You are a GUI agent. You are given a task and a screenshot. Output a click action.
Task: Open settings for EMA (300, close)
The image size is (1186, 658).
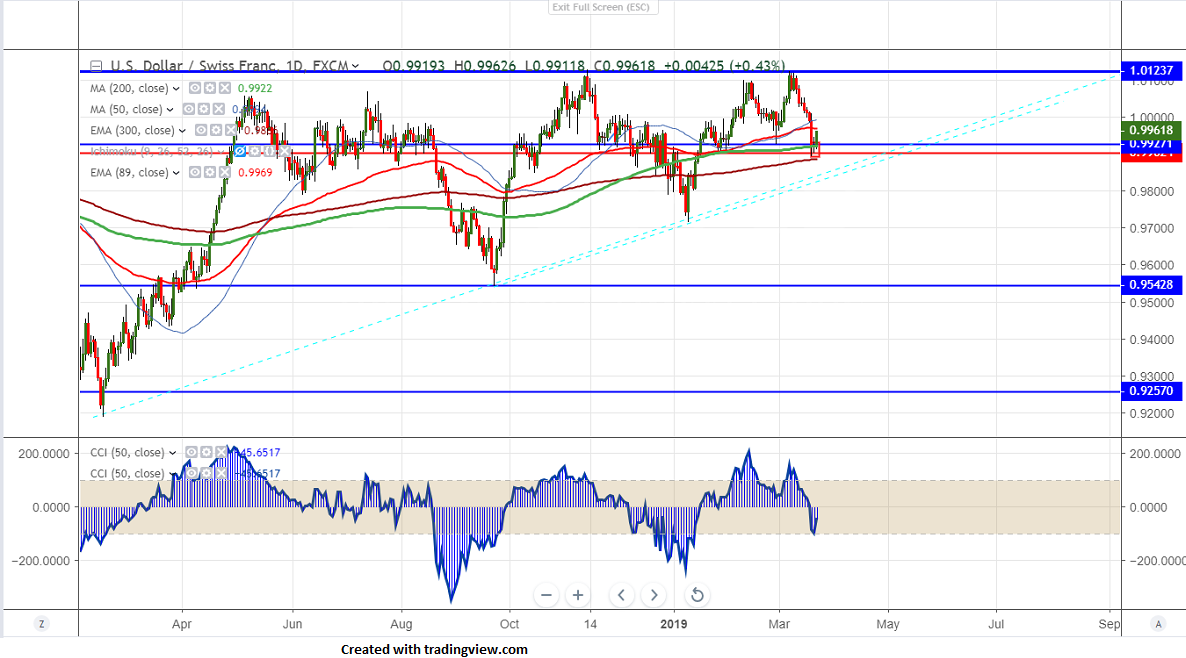(x=216, y=130)
